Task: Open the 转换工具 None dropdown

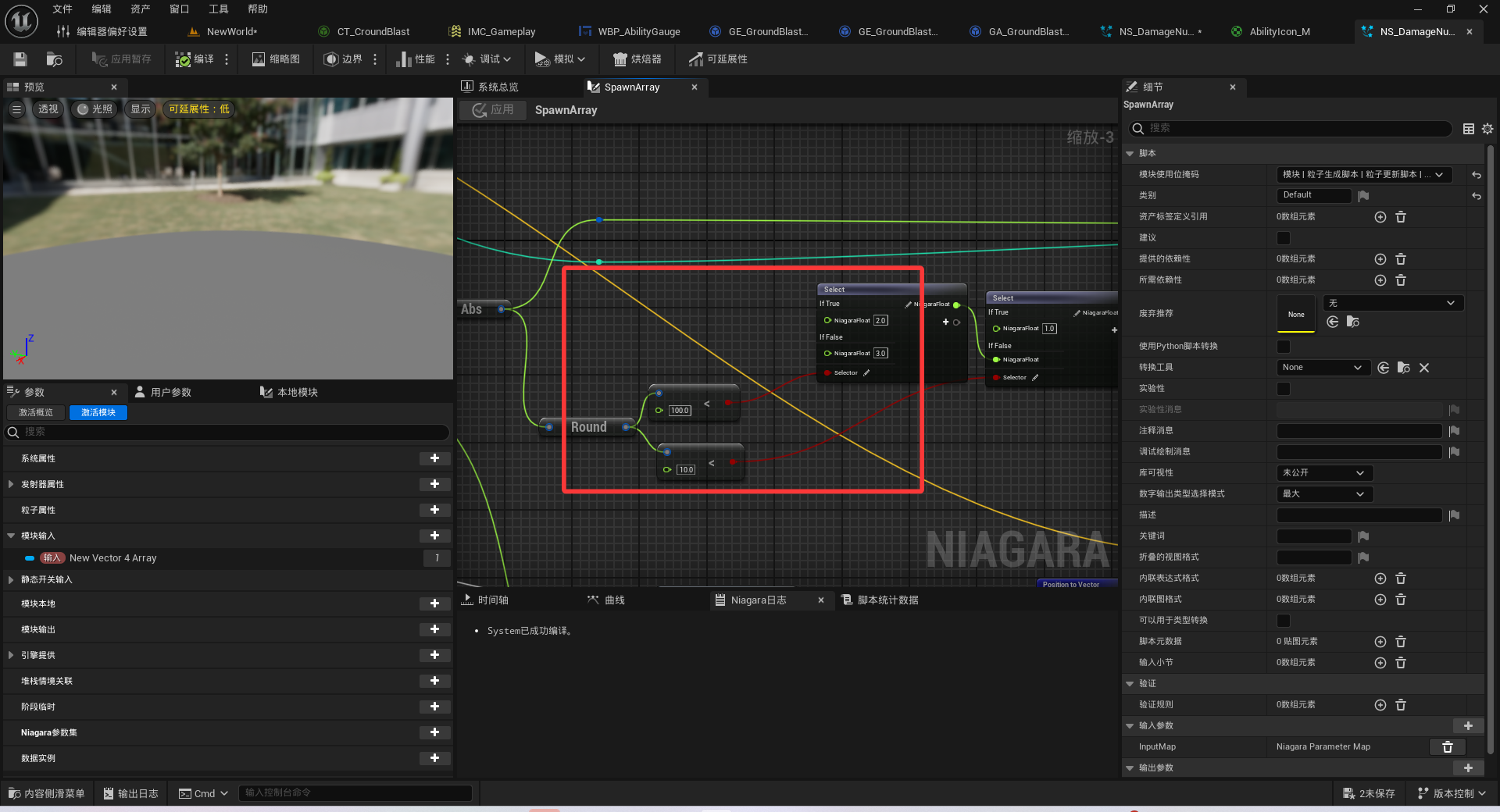Action: (x=1323, y=367)
